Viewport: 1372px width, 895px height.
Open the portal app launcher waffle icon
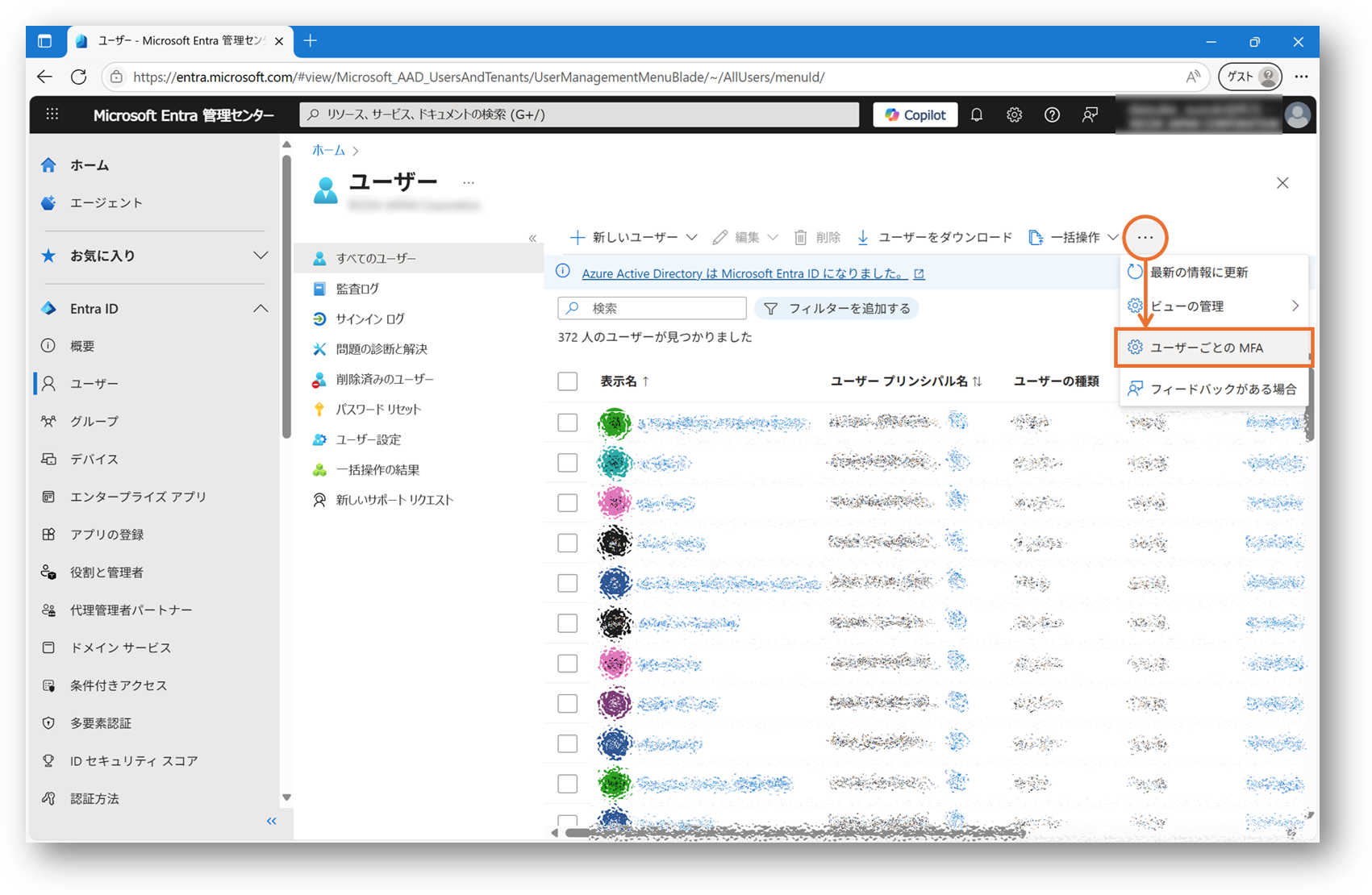(x=52, y=114)
